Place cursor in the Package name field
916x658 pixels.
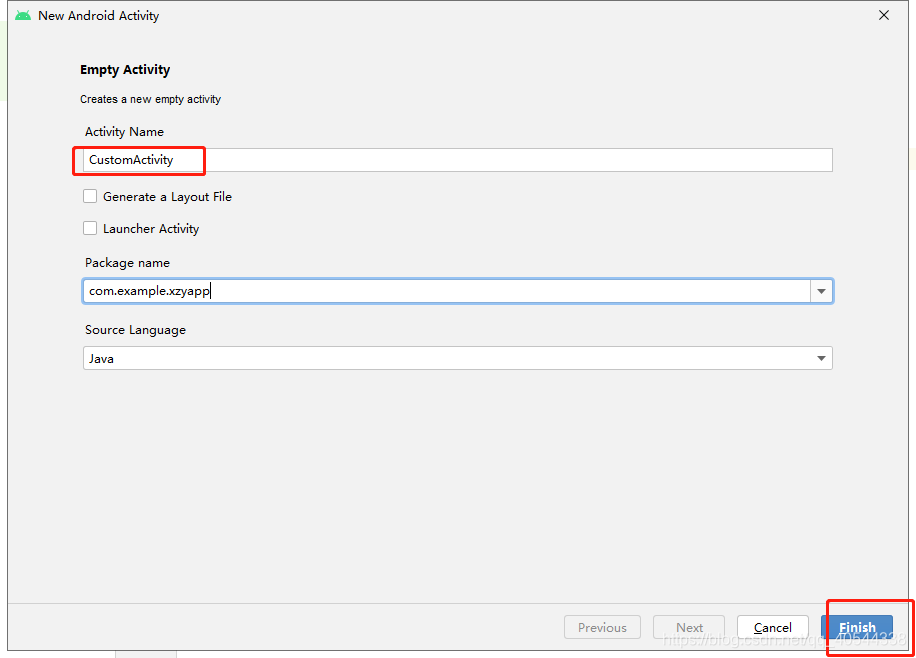click(x=400, y=290)
